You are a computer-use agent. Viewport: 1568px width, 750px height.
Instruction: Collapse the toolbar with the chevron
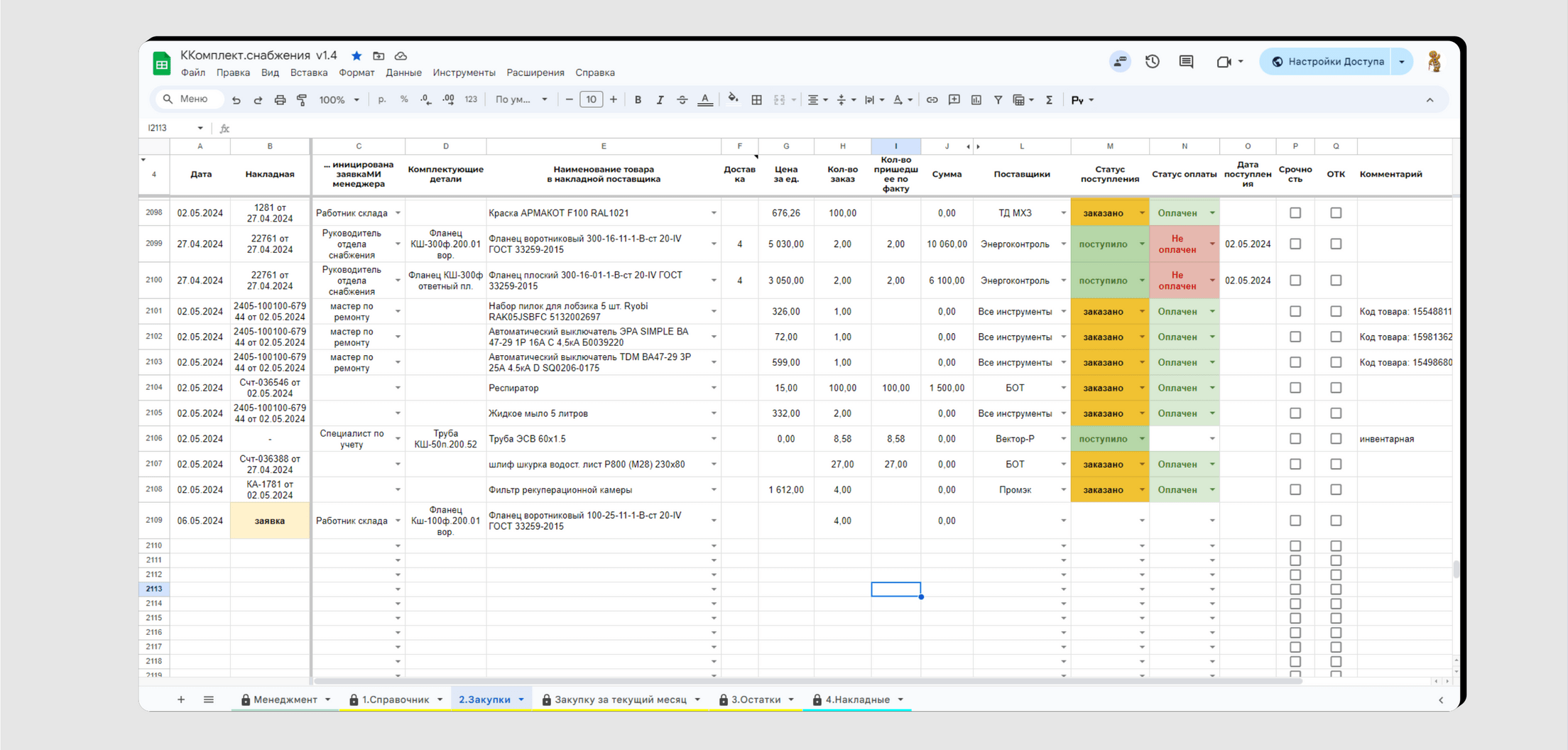tap(1430, 100)
